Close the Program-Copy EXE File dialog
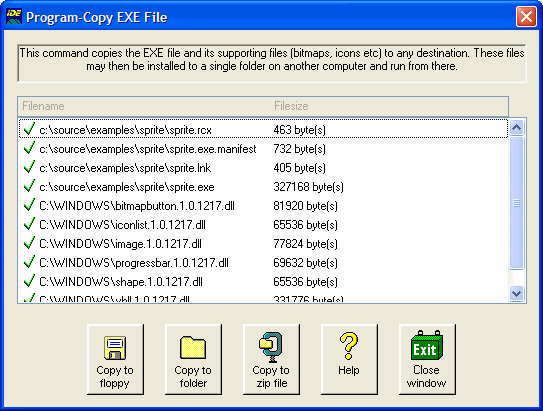This screenshot has width=543, height=411. click(526, 16)
